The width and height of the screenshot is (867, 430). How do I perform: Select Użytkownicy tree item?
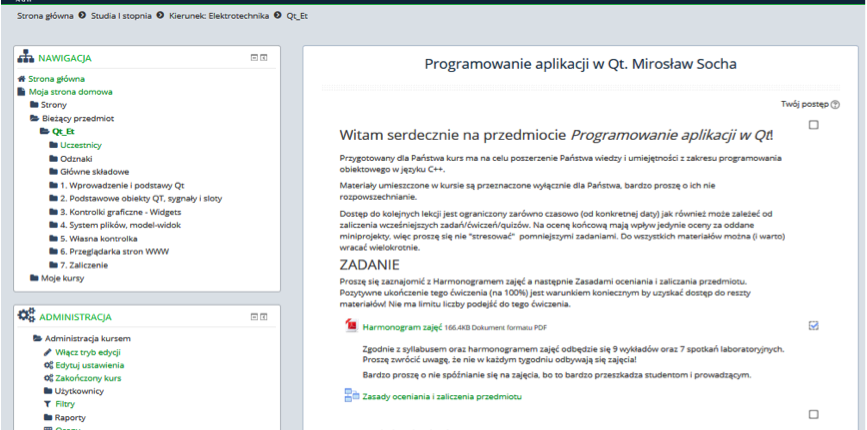(x=79, y=391)
